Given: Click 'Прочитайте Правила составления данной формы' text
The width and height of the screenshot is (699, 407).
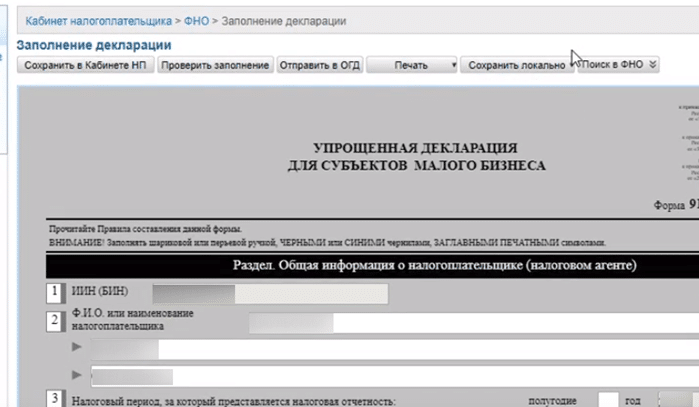Looking at the screenshot, I should (145, 229).
